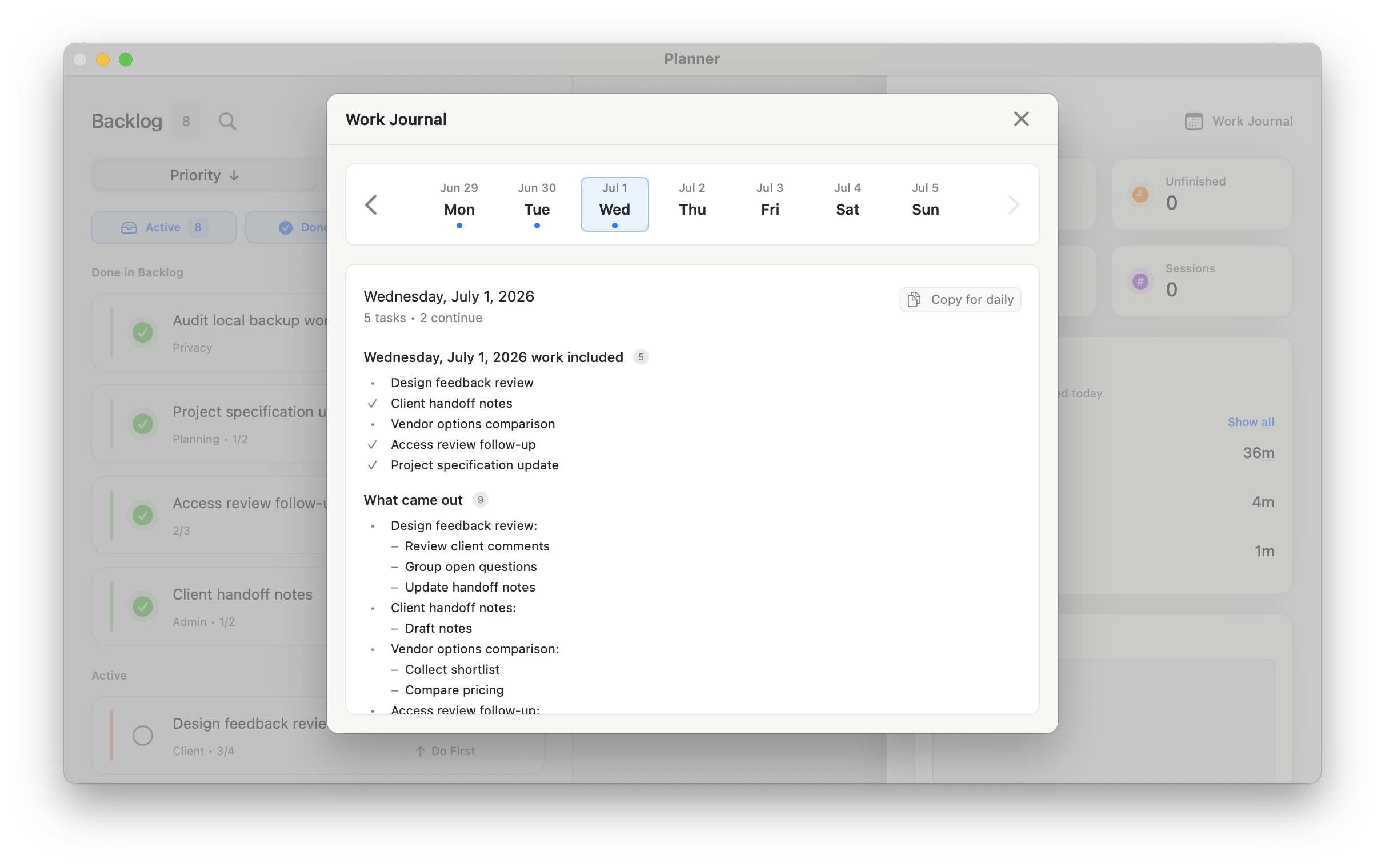Go to the previous week in journal

click(371, 205)
